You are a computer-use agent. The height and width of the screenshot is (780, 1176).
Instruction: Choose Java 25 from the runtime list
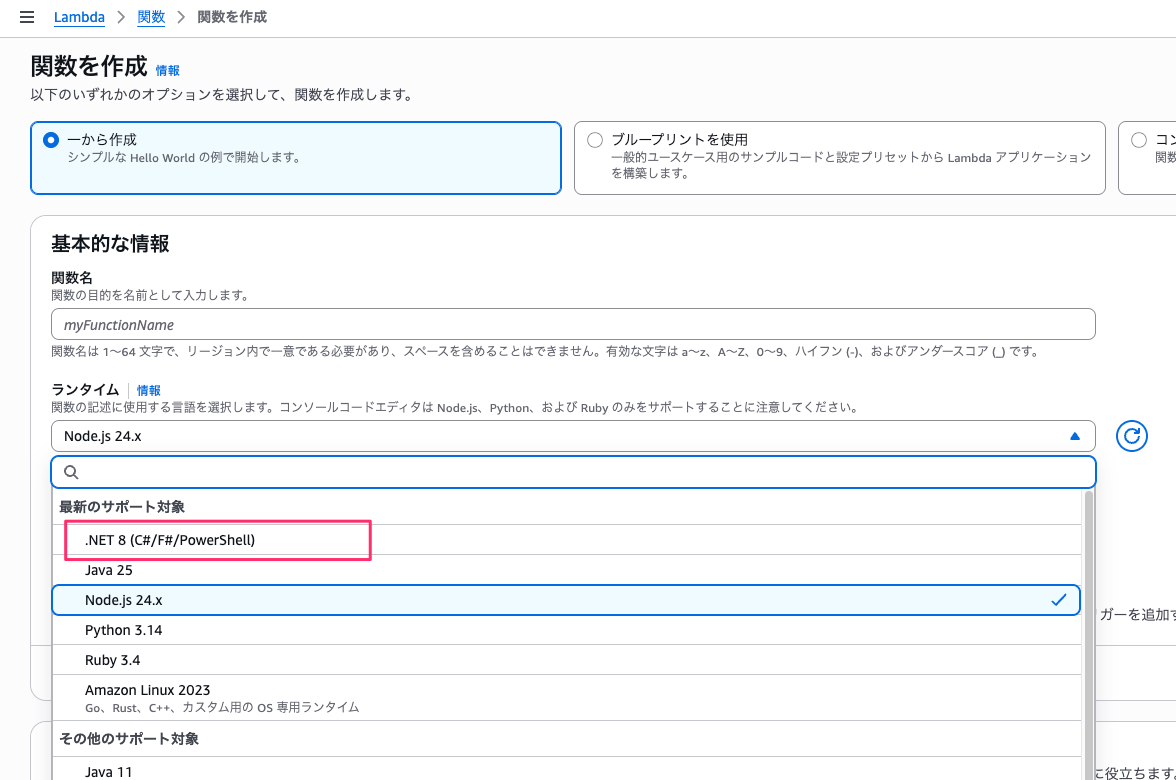(x=109, y=570)
